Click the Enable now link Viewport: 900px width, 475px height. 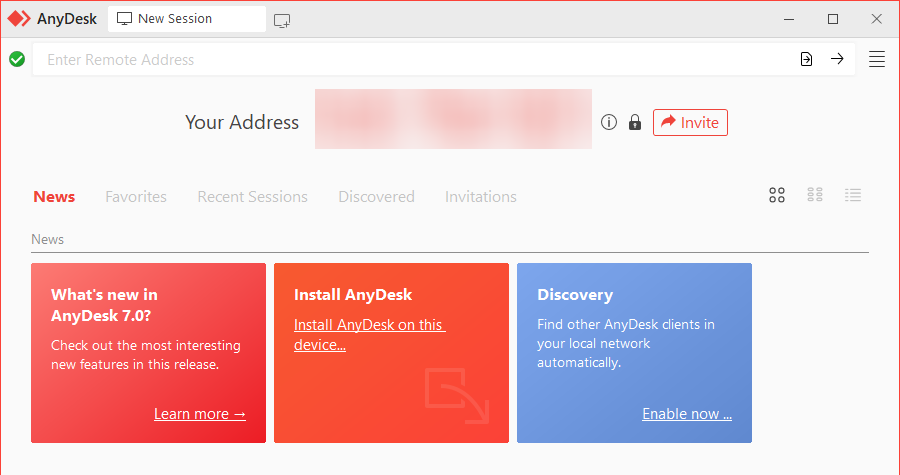(x=687, y=414)
